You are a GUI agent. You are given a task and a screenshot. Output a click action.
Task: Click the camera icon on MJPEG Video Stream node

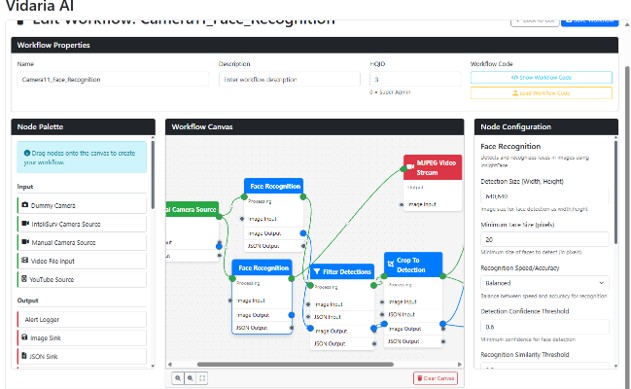pos(410,167)
